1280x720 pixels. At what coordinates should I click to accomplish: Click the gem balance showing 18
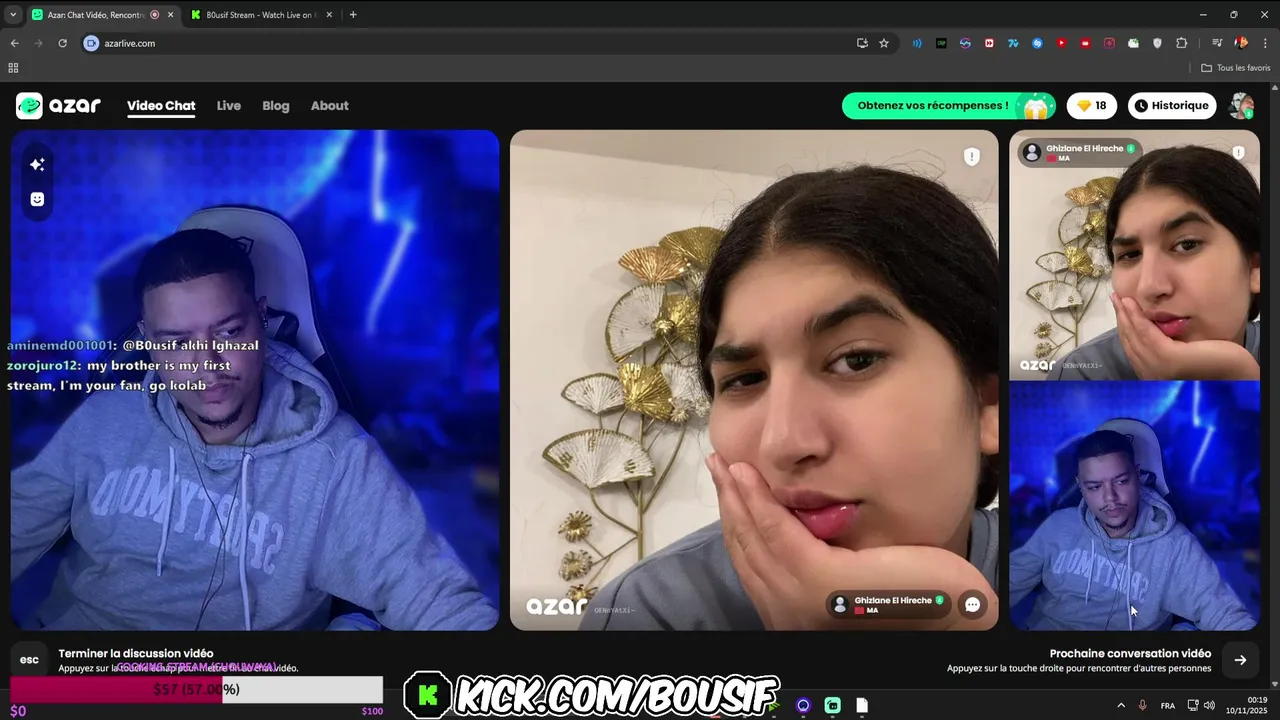1091,105
